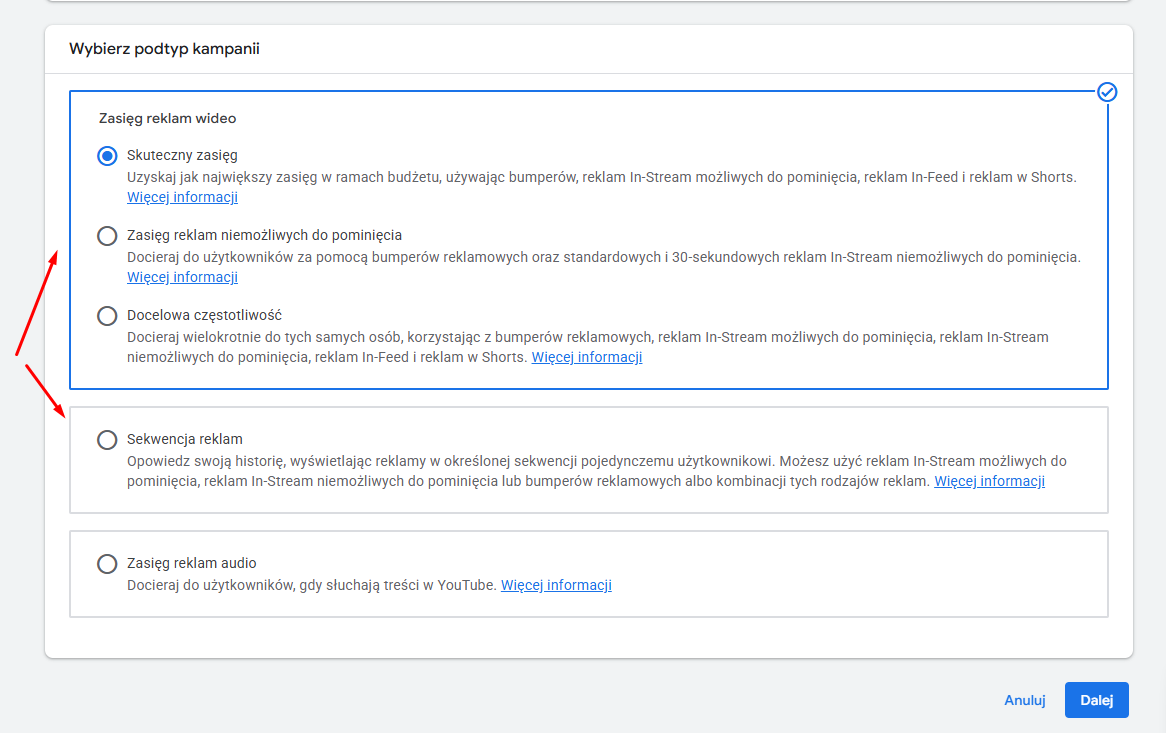Click the Anuluj button
The height and width of the screenshot is (733, 1166).
point(1024,700)
